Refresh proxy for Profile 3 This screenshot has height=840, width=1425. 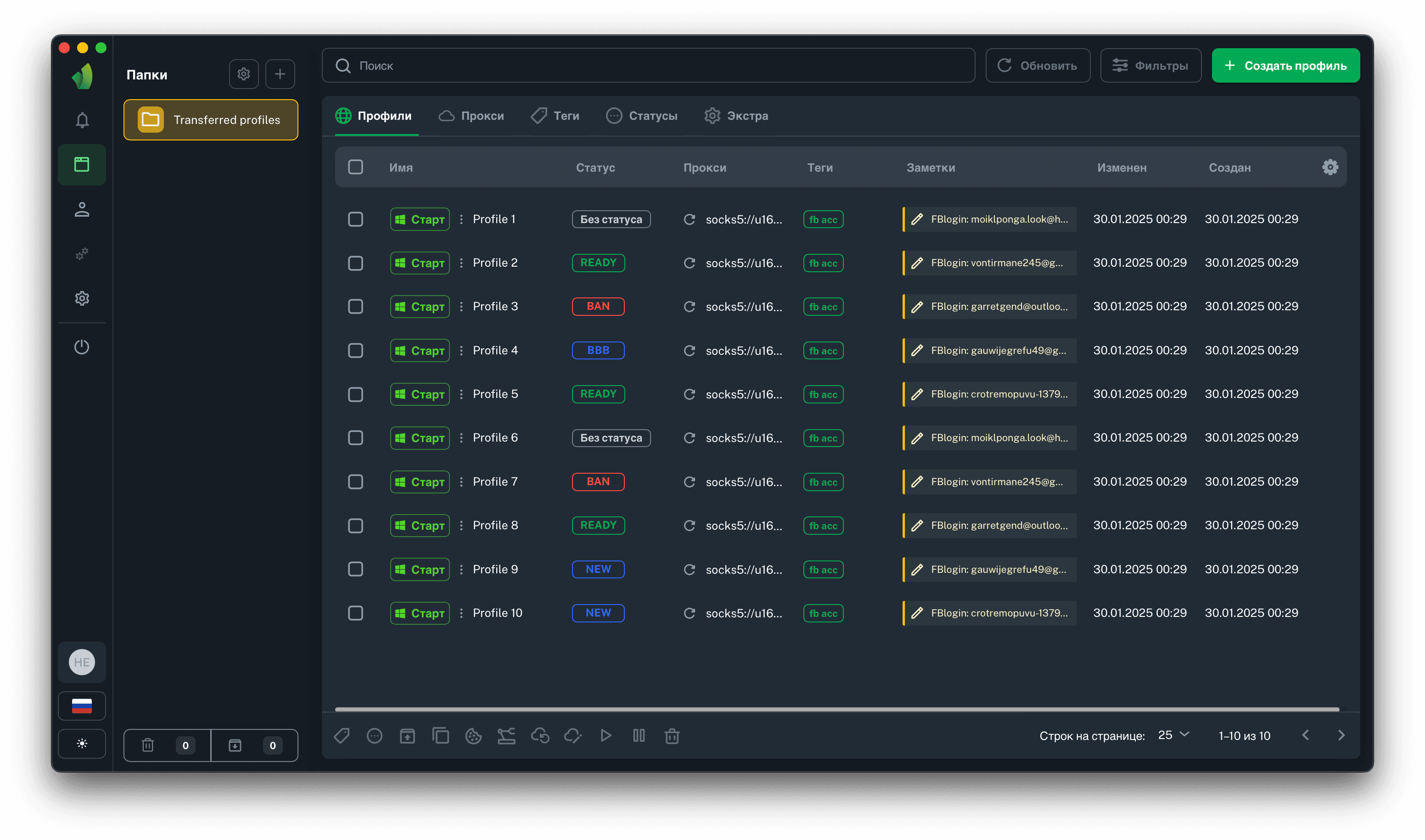click(x=689, y=306)
